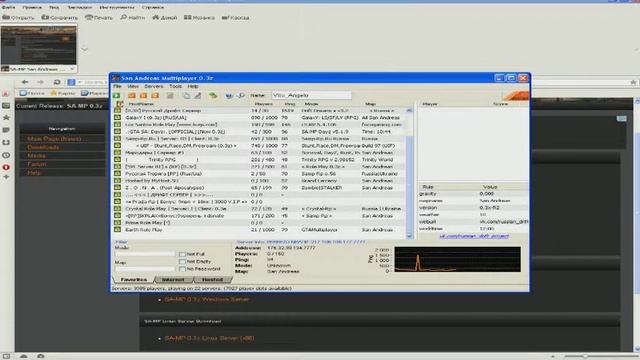The height and width of the screenshot is (360, 640).
Task: Open the search engine dropdown in browser address bar
Action: (x=80, y=82)
